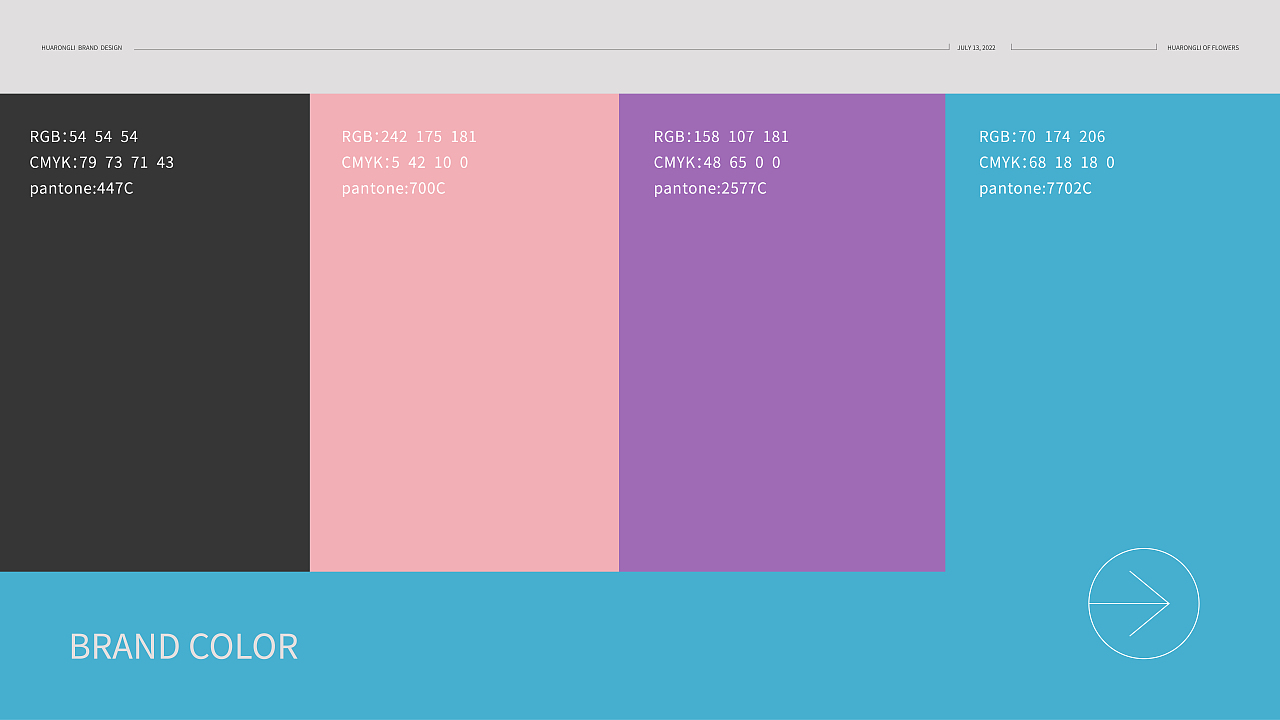Click the text RGB:242 175 181
The width and height of the screenshot is (1280, 720).
pos(409,136)
